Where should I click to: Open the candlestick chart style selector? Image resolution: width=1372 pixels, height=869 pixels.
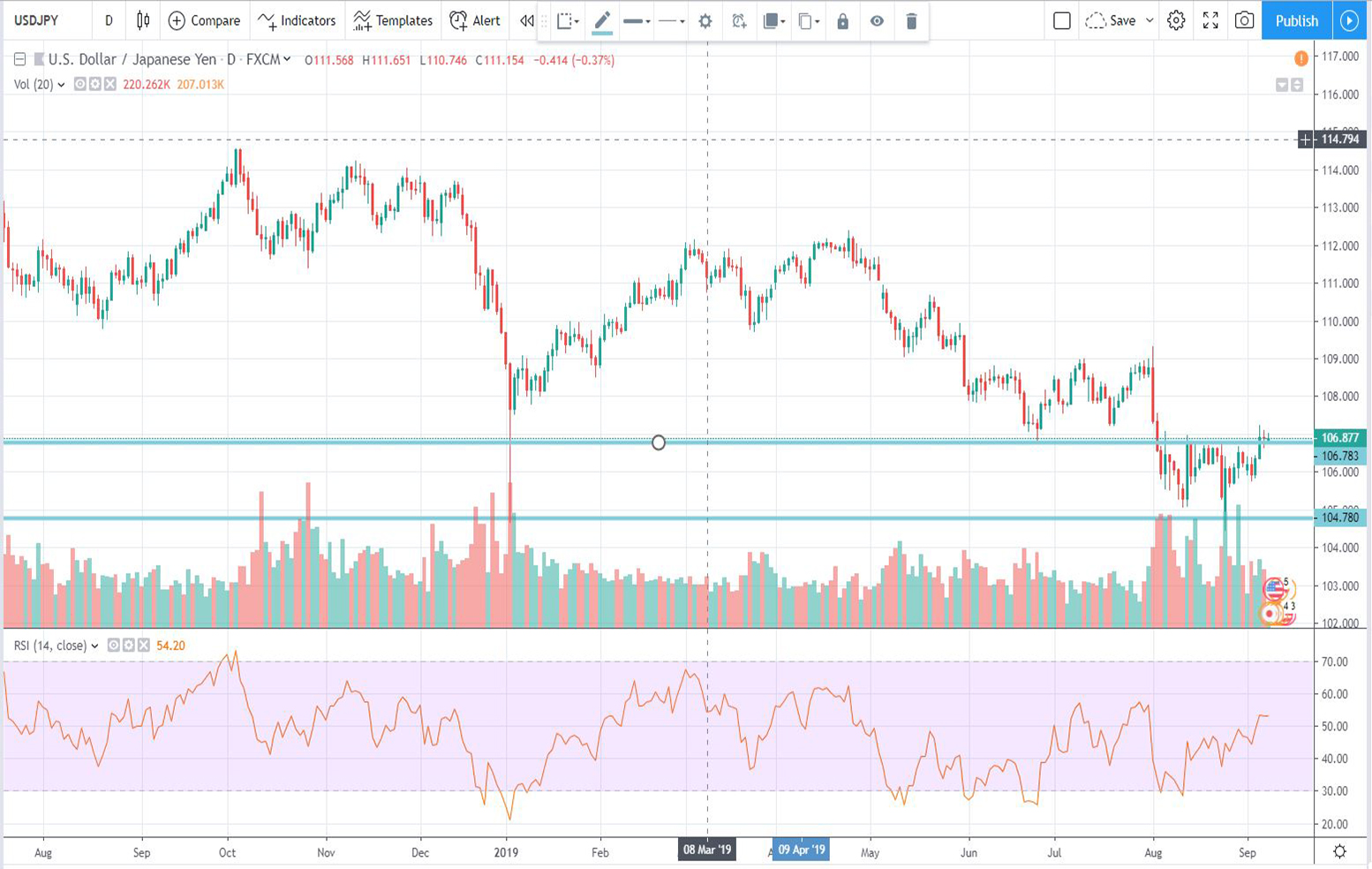pos(143,20)
